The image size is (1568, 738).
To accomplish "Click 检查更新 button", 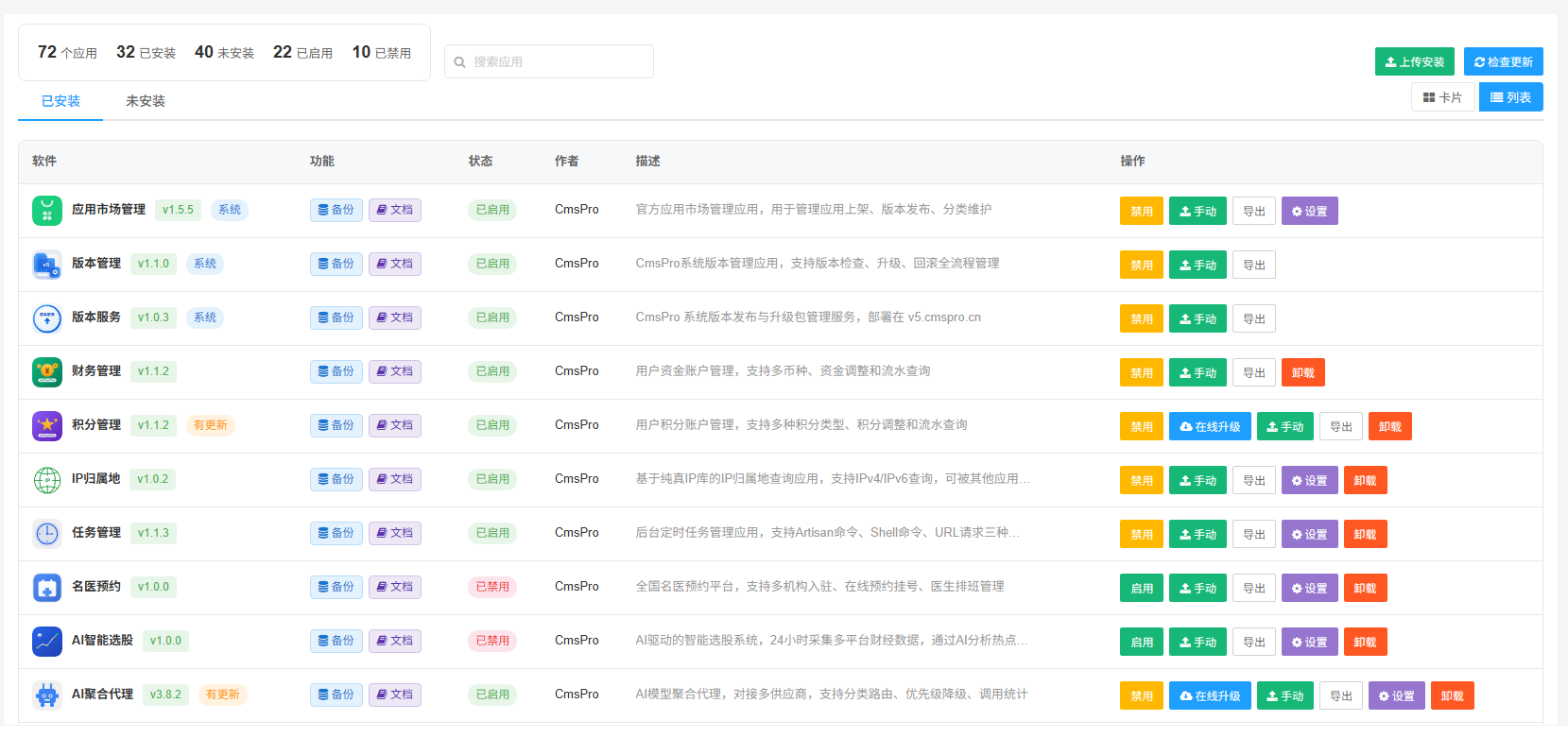I will [1504, 61].
